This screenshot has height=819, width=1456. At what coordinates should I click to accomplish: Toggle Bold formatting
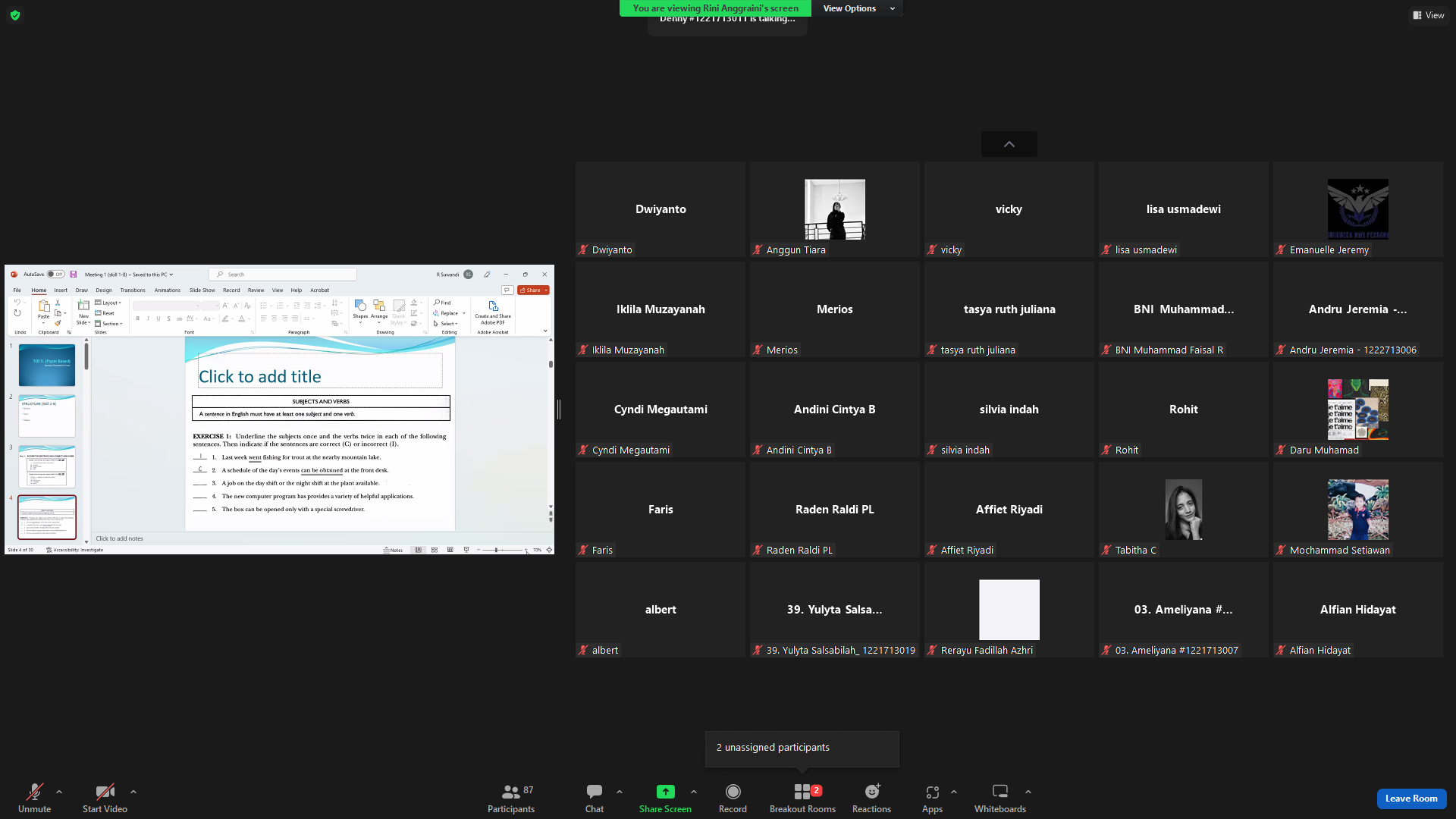(x=137, y=318)
